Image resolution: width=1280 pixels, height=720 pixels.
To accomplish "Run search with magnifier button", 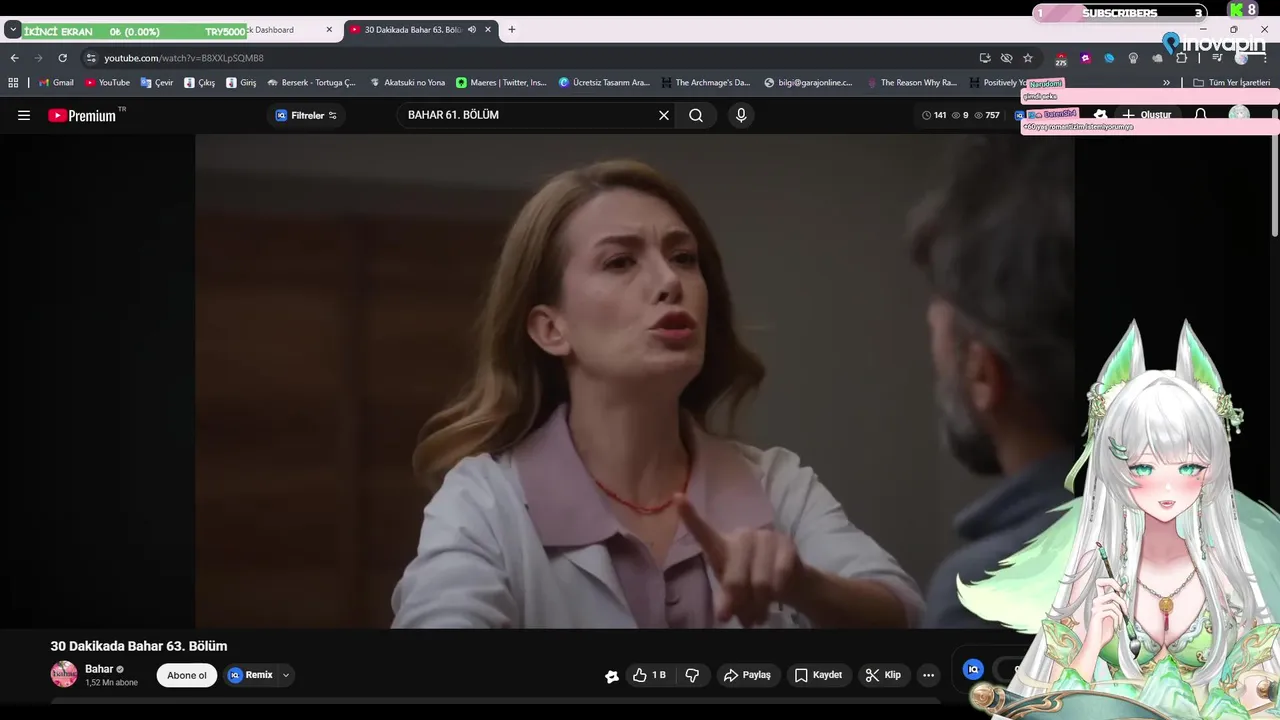I will click(x=696, y=115).
